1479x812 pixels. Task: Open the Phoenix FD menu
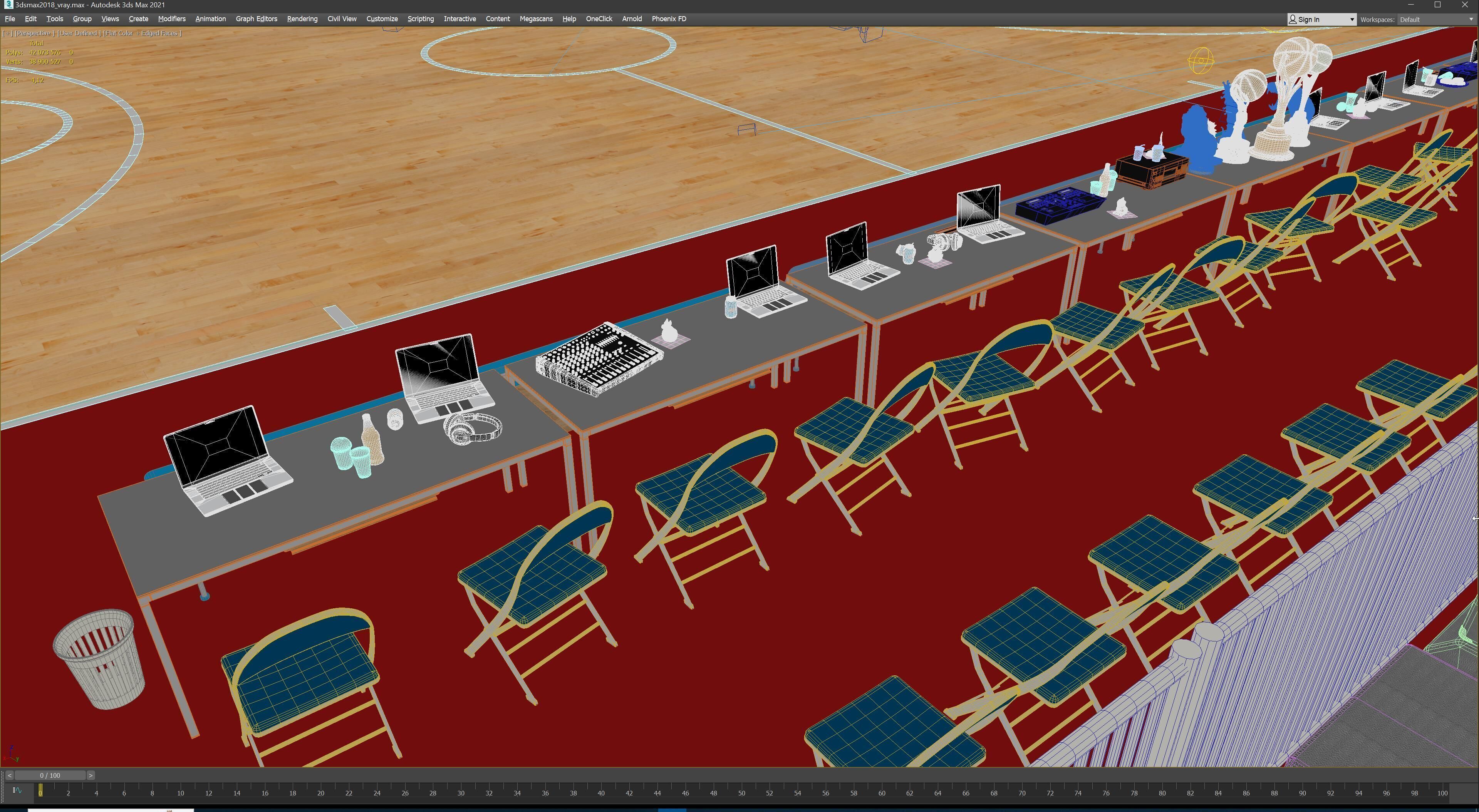668,19
